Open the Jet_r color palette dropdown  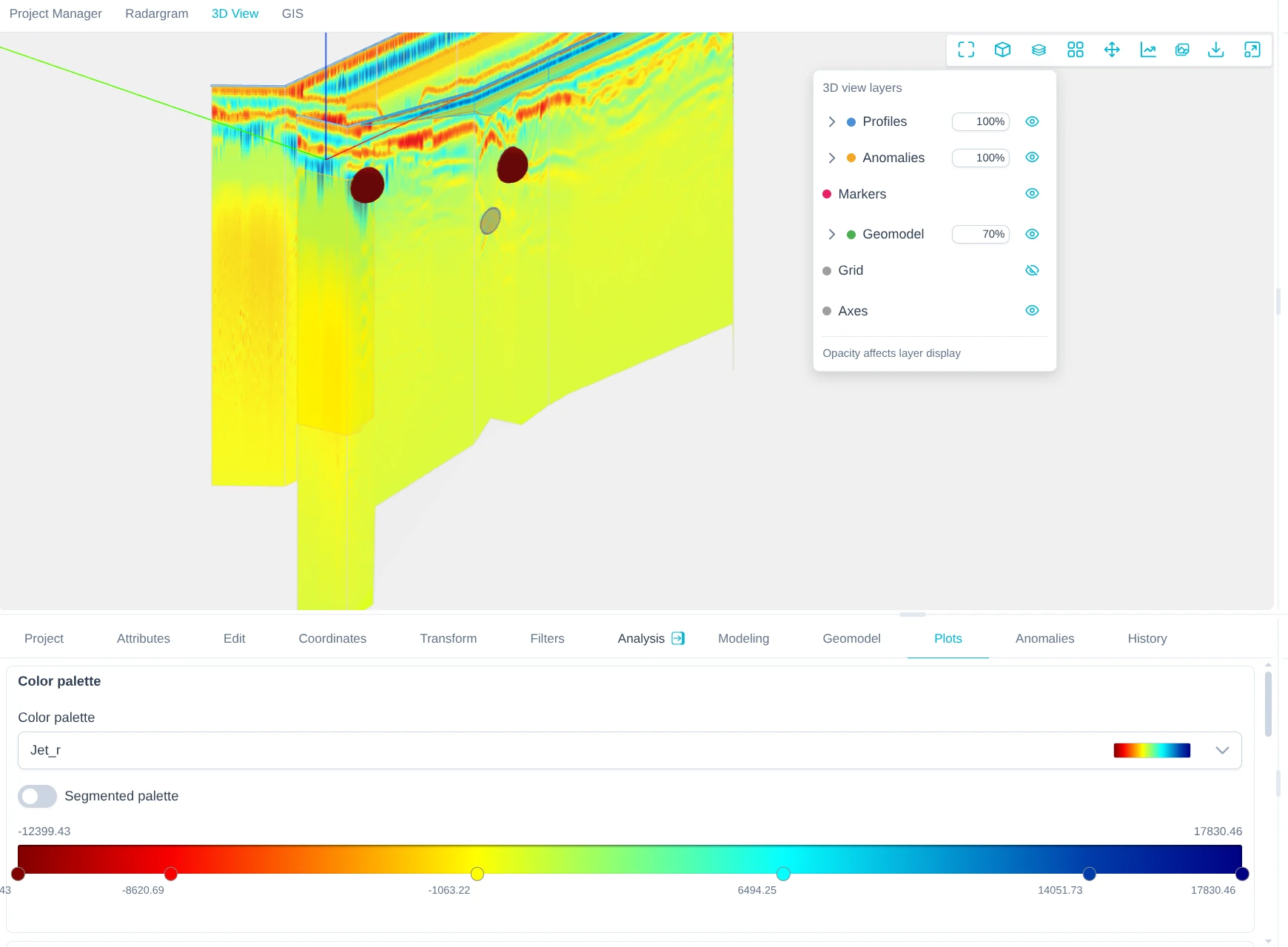1221,750
